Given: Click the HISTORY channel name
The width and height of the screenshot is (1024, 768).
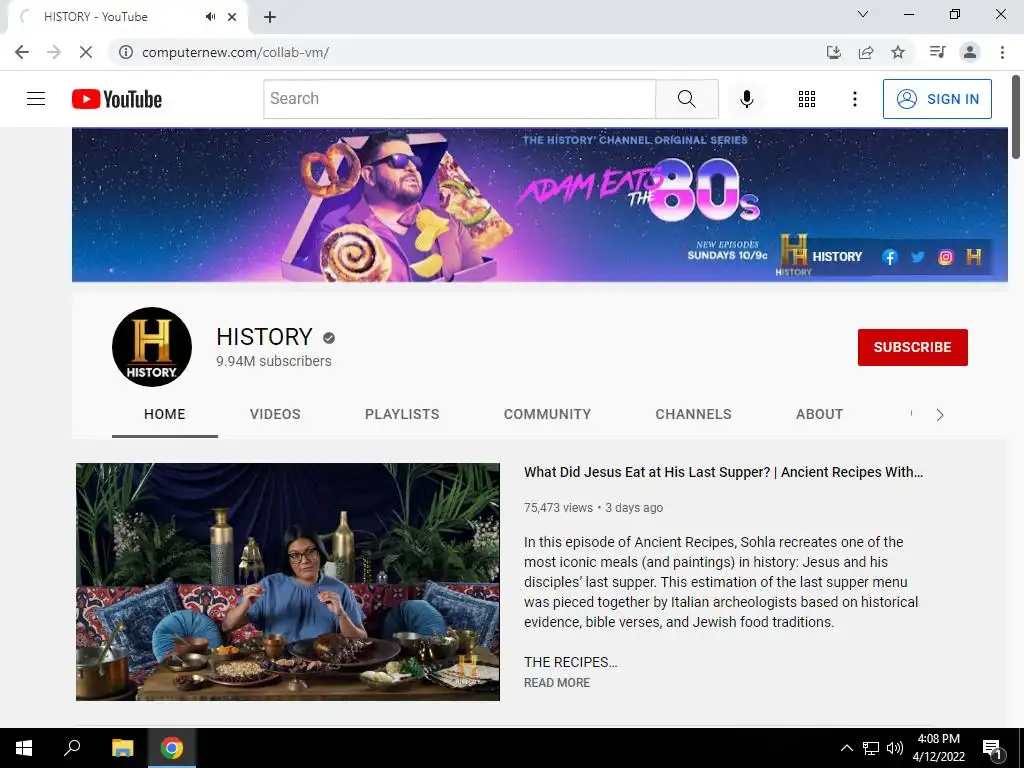Looking at the screenshot, I should [264, 337].
